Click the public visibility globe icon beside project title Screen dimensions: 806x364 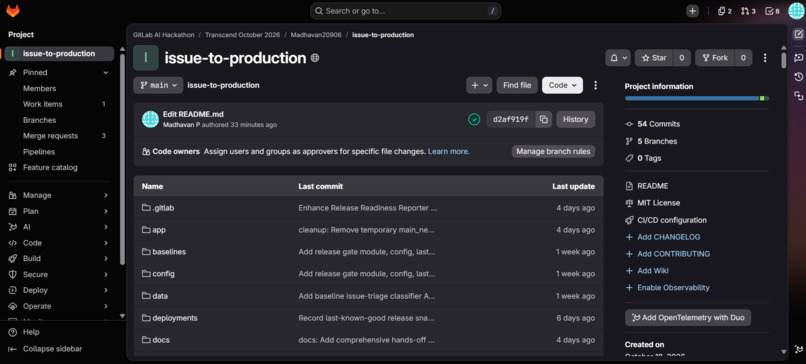[x=315, y=58]
